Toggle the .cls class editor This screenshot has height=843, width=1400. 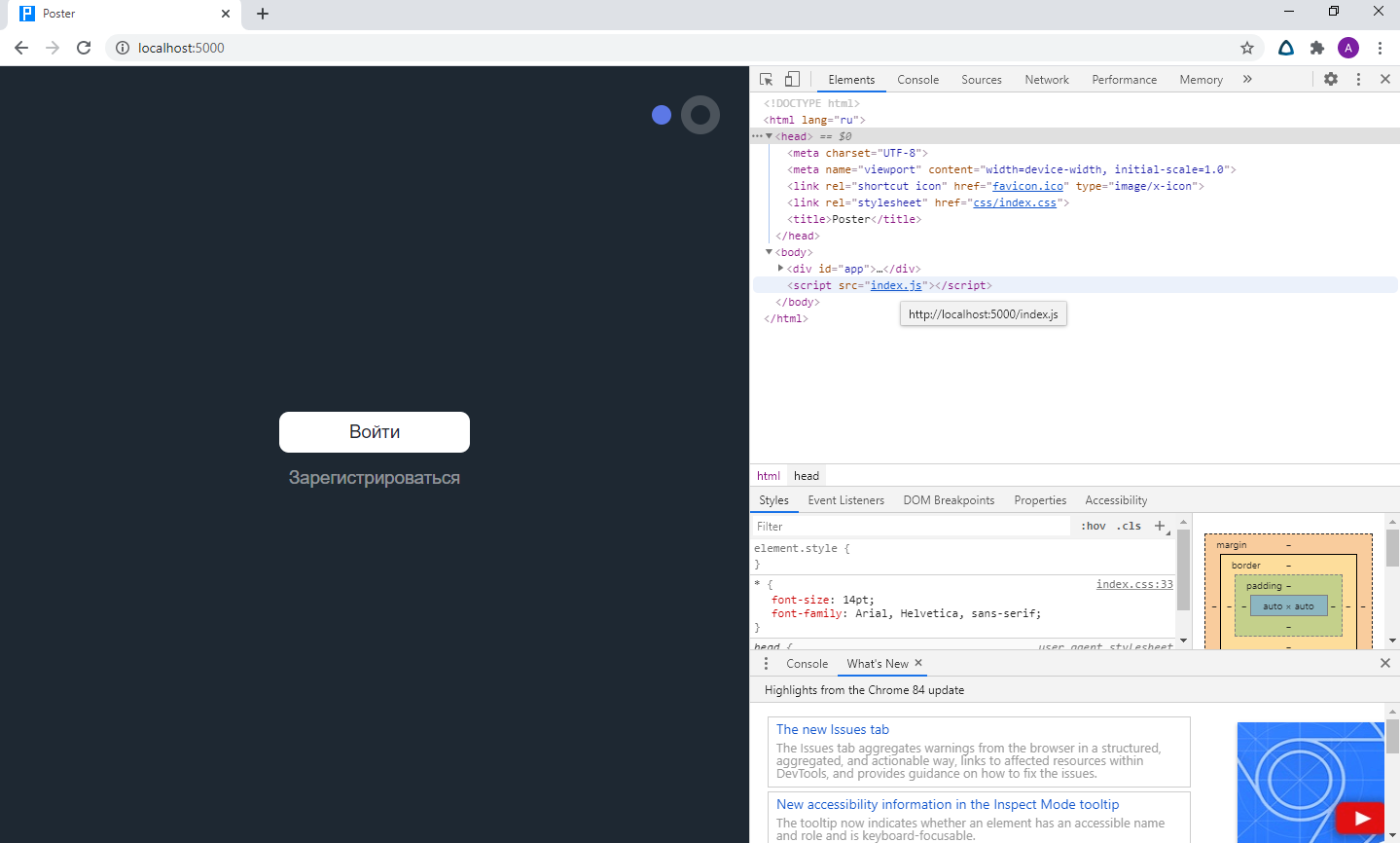1129,527
